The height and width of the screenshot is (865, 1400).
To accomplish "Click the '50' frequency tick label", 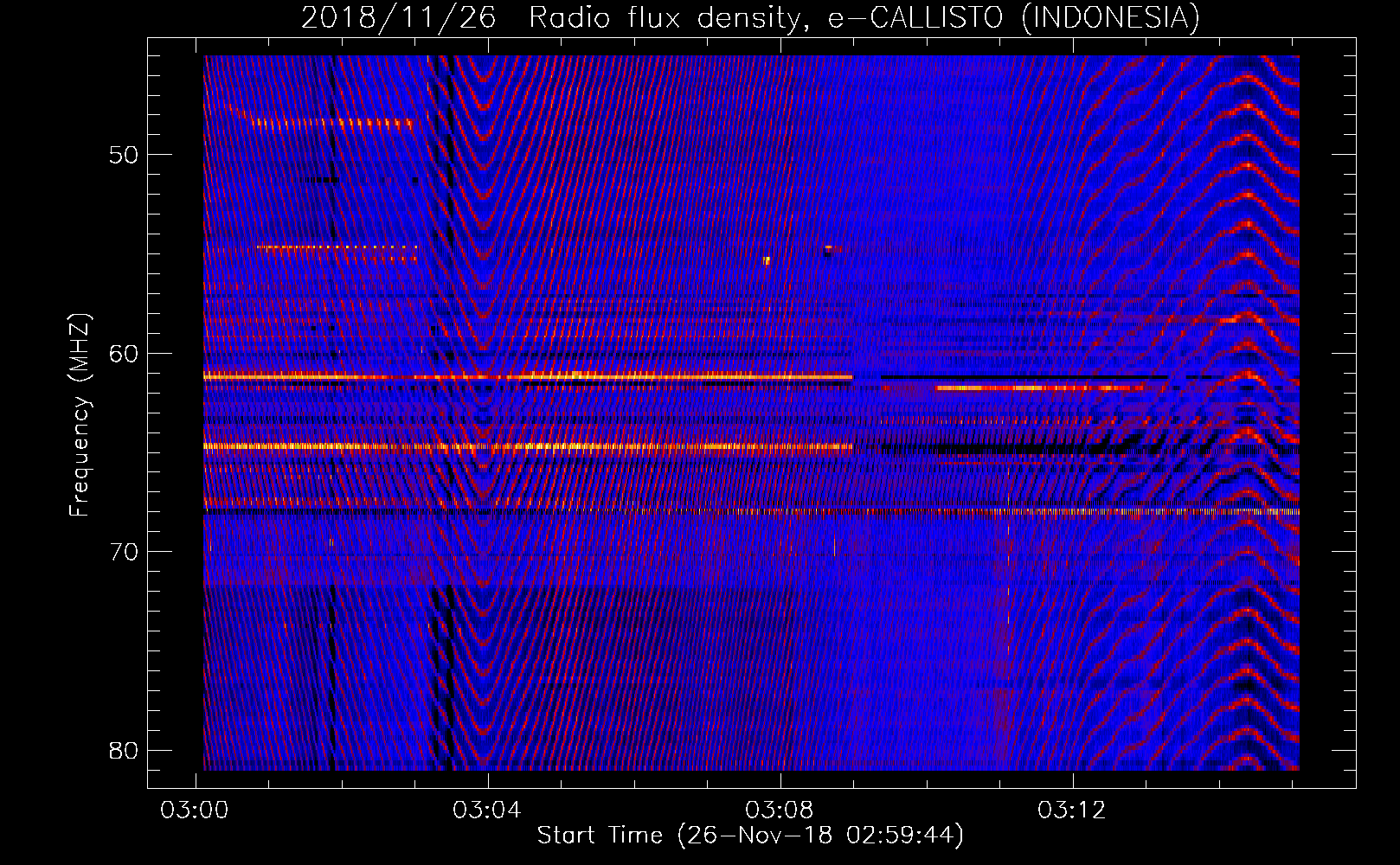I will coord(124,155).
